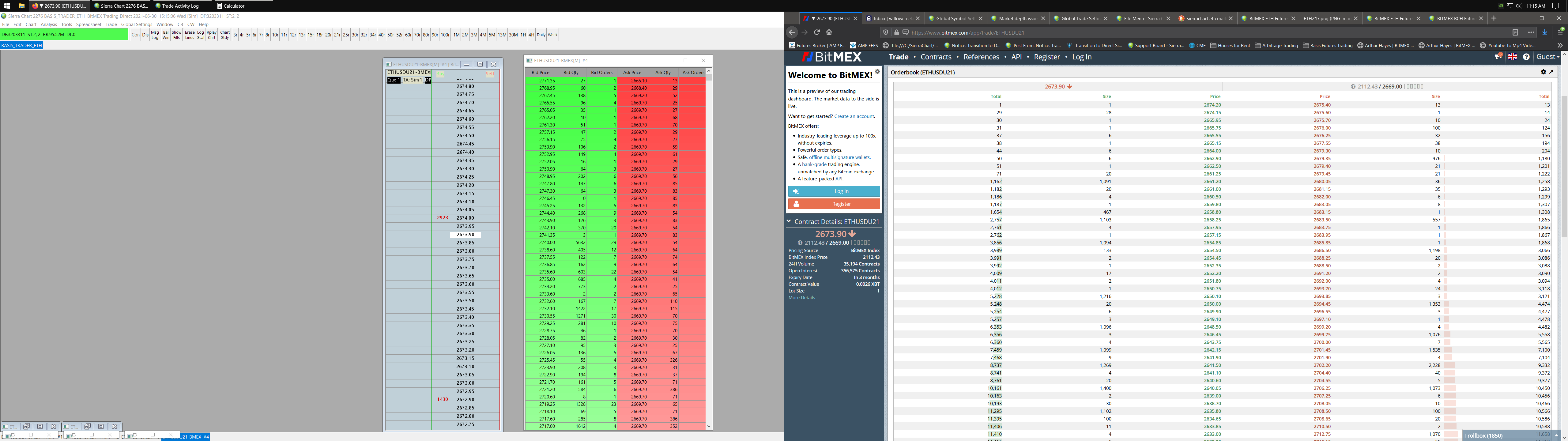This screenshot has height=441, width=1568.
Task: Click the Welcome panel gear icon
Action: (877, 72)
